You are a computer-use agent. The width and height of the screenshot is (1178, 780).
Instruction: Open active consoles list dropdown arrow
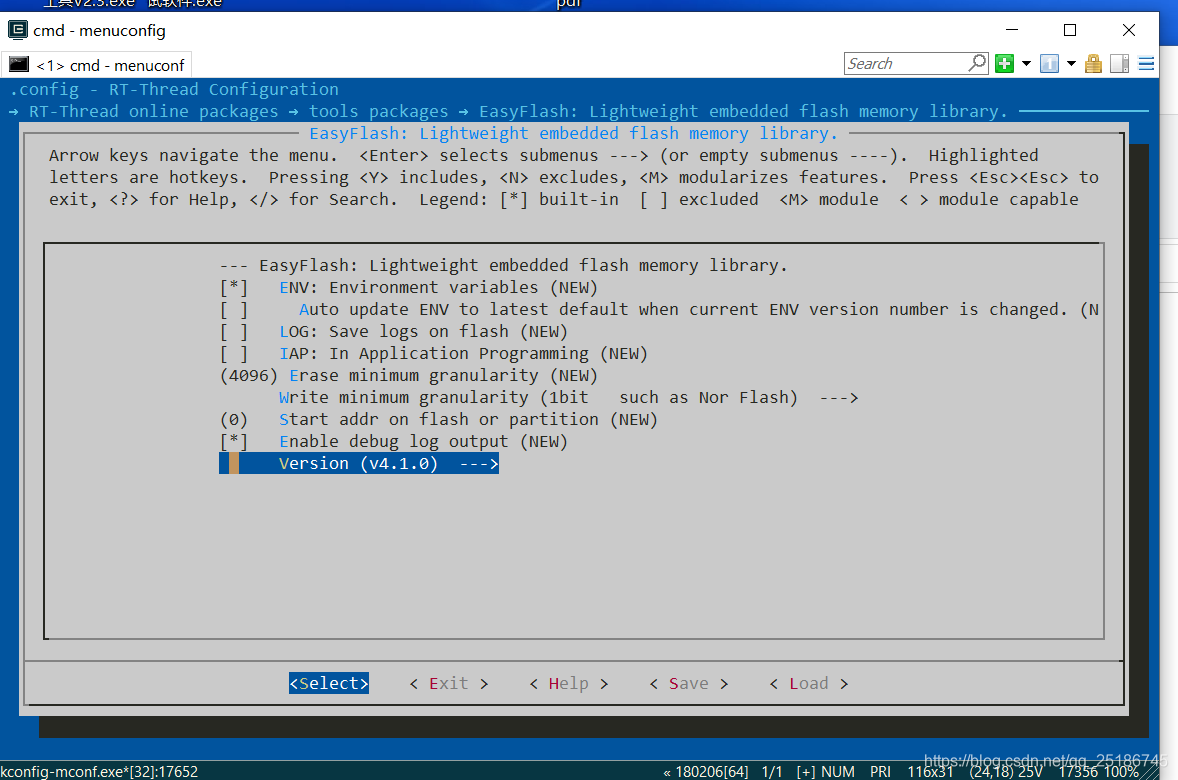1071,64
